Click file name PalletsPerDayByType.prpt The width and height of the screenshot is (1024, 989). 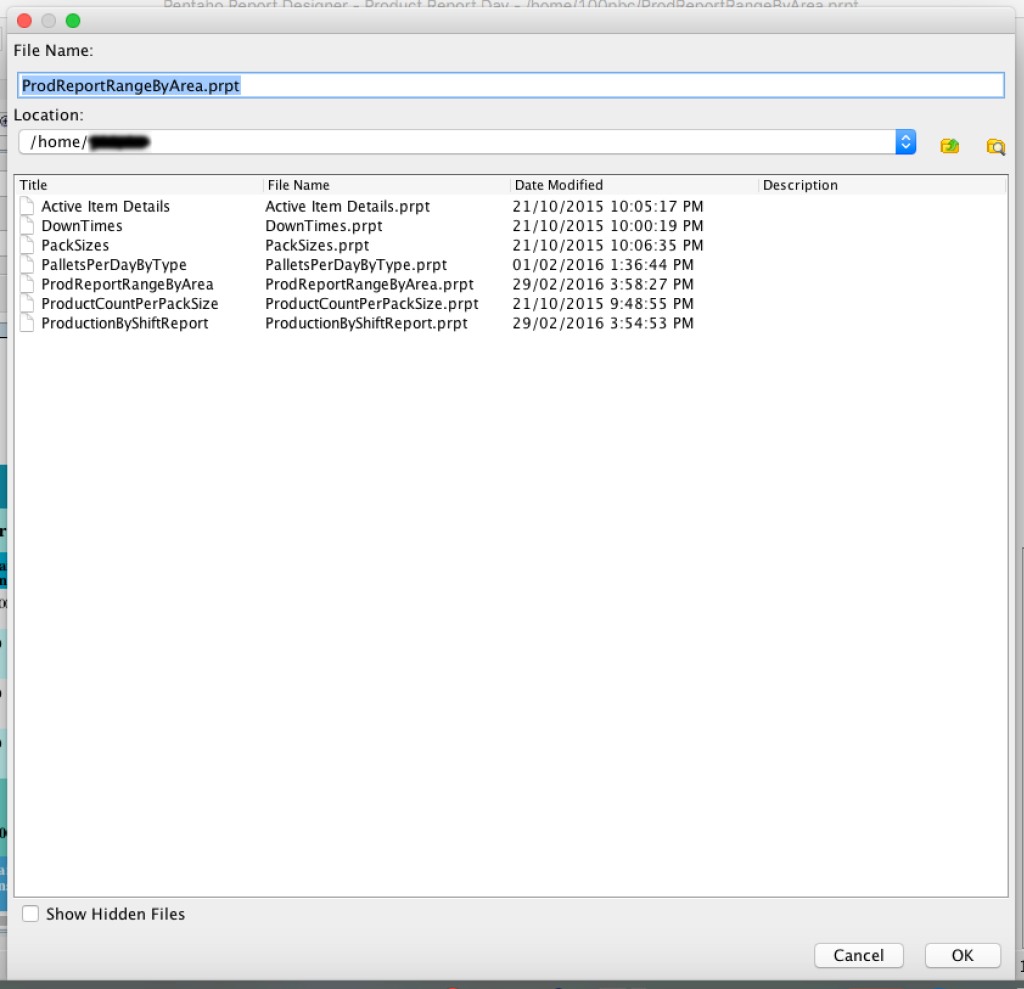click(356, 265)
